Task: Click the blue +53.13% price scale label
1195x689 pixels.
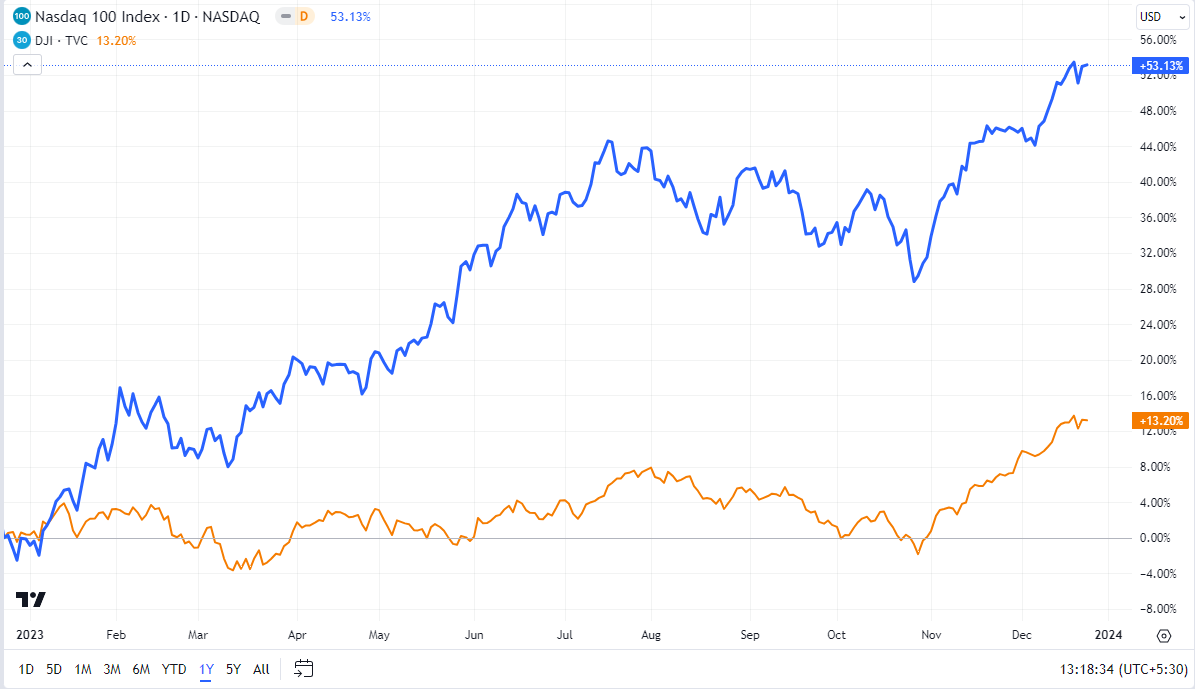Action: tap(1159, 65)
